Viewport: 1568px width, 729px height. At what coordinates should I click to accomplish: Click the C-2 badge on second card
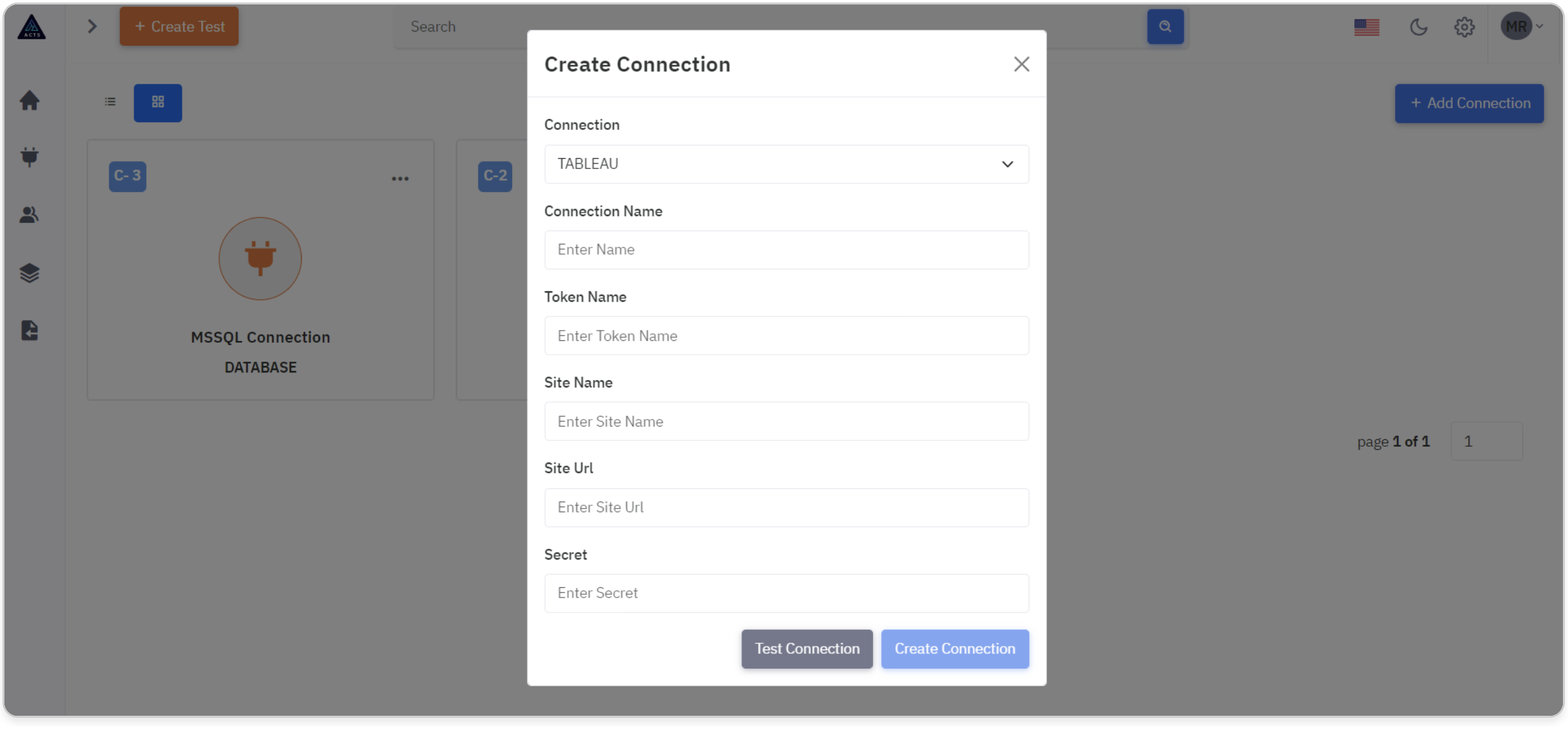click(495, 176)
